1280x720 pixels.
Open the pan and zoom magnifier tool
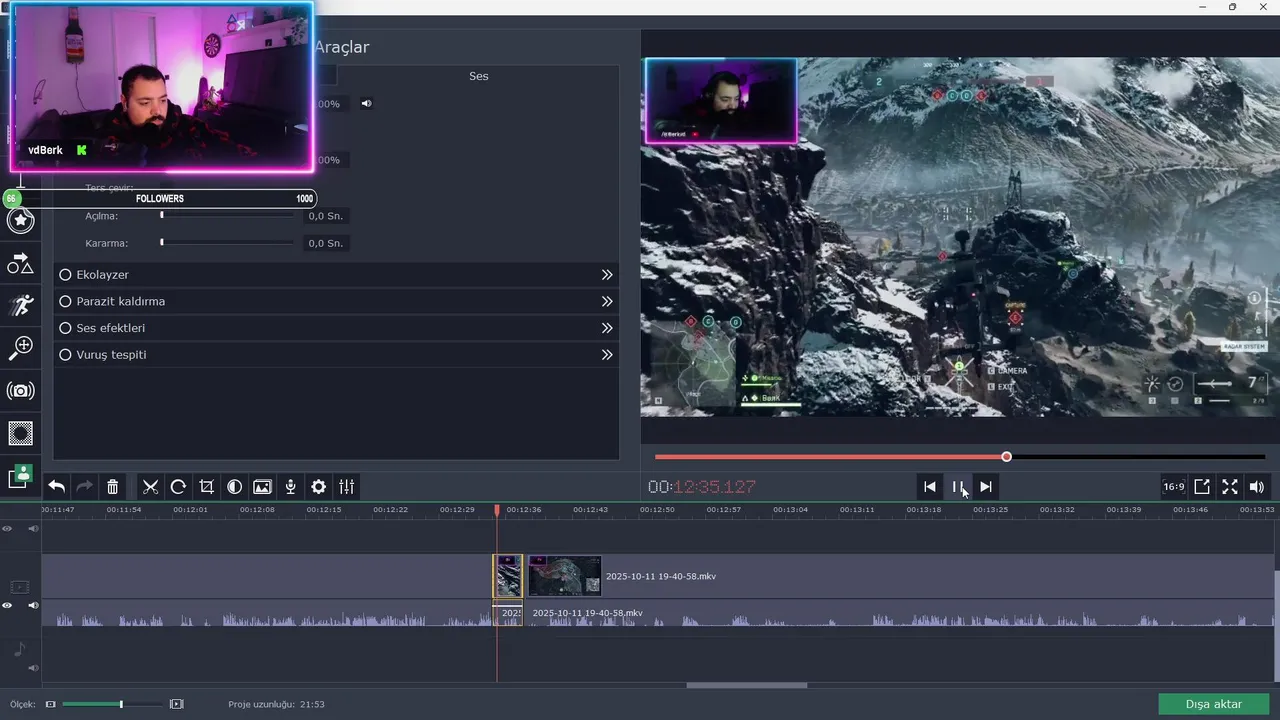pos(20,347)
